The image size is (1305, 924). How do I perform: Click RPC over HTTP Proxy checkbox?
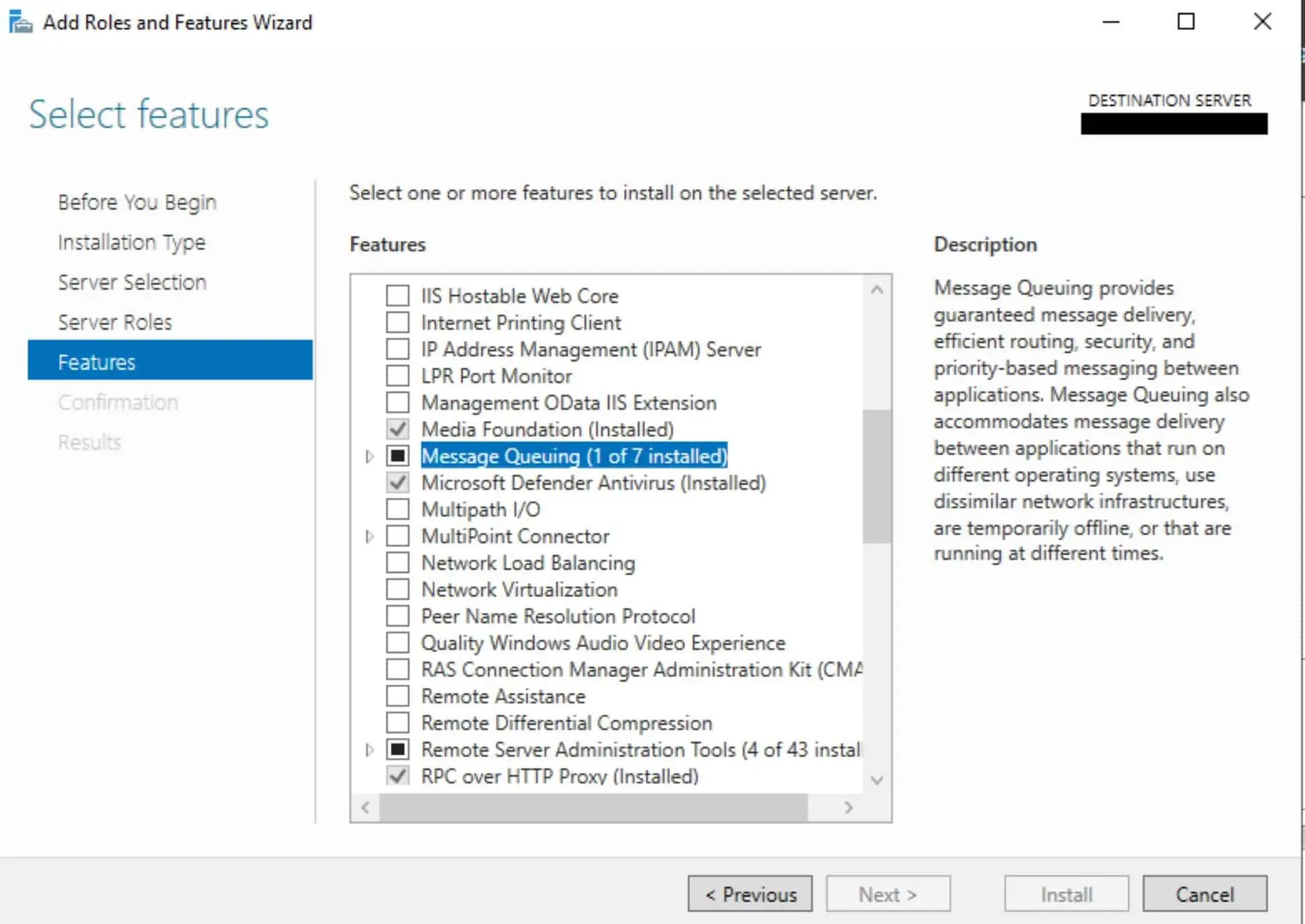pos(398,776)
